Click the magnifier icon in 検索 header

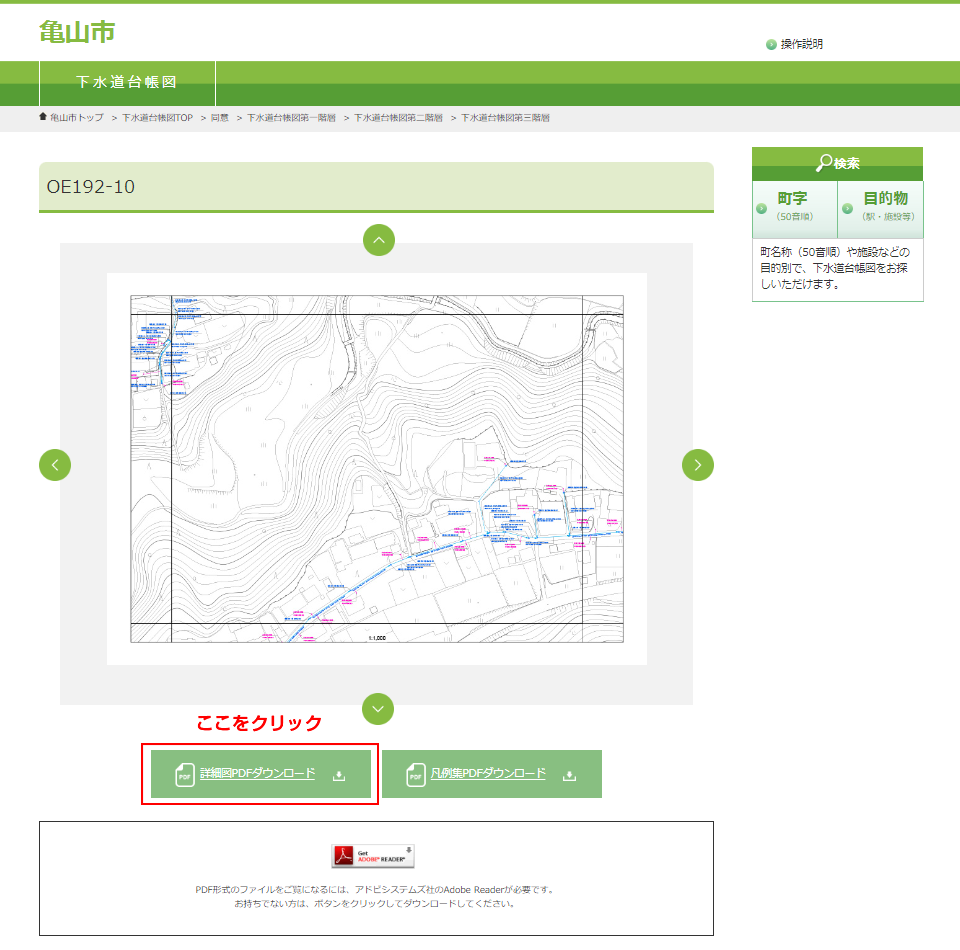[x=824, y=163]
